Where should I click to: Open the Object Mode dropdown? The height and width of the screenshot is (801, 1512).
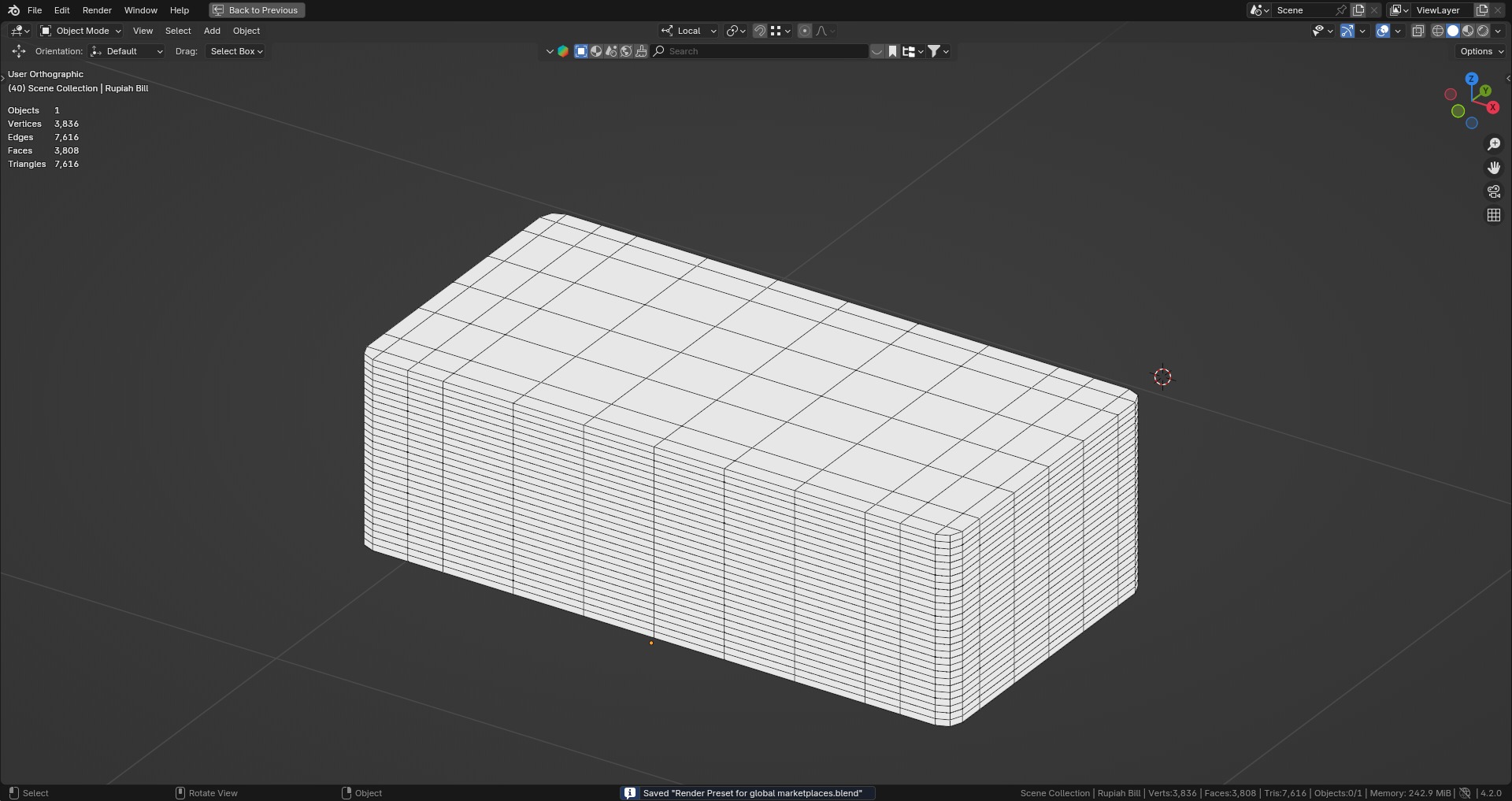(80, 31)
